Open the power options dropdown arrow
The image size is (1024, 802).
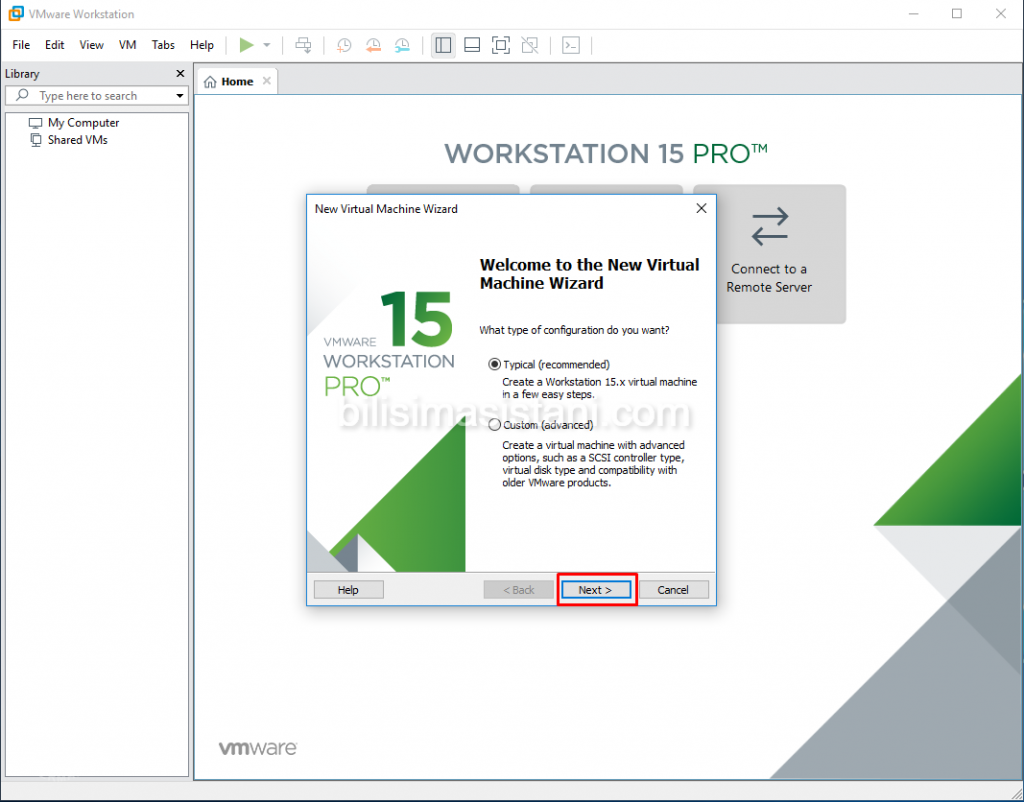click(266, 45)
